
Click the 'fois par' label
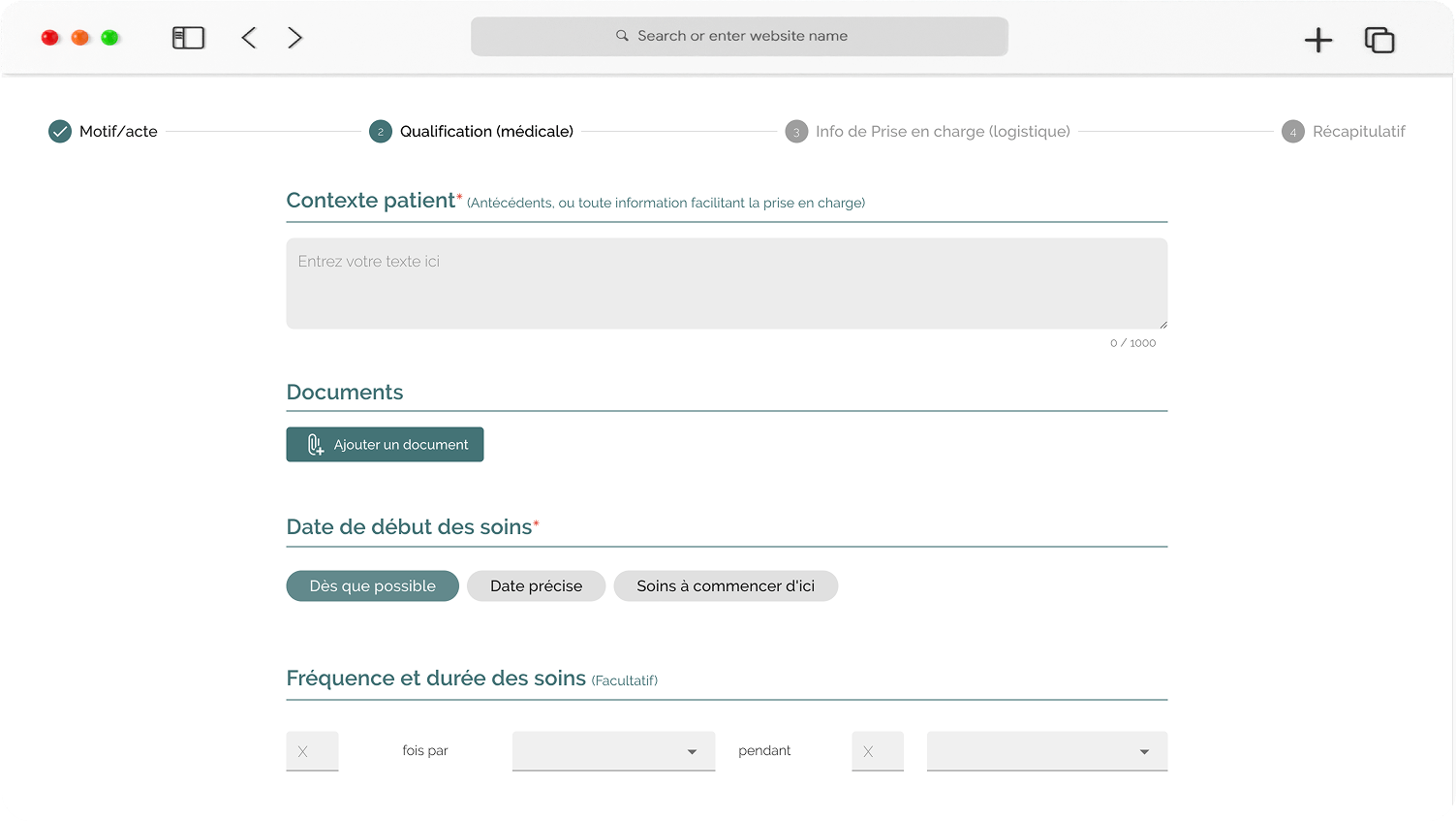click(x=425, y=751)
